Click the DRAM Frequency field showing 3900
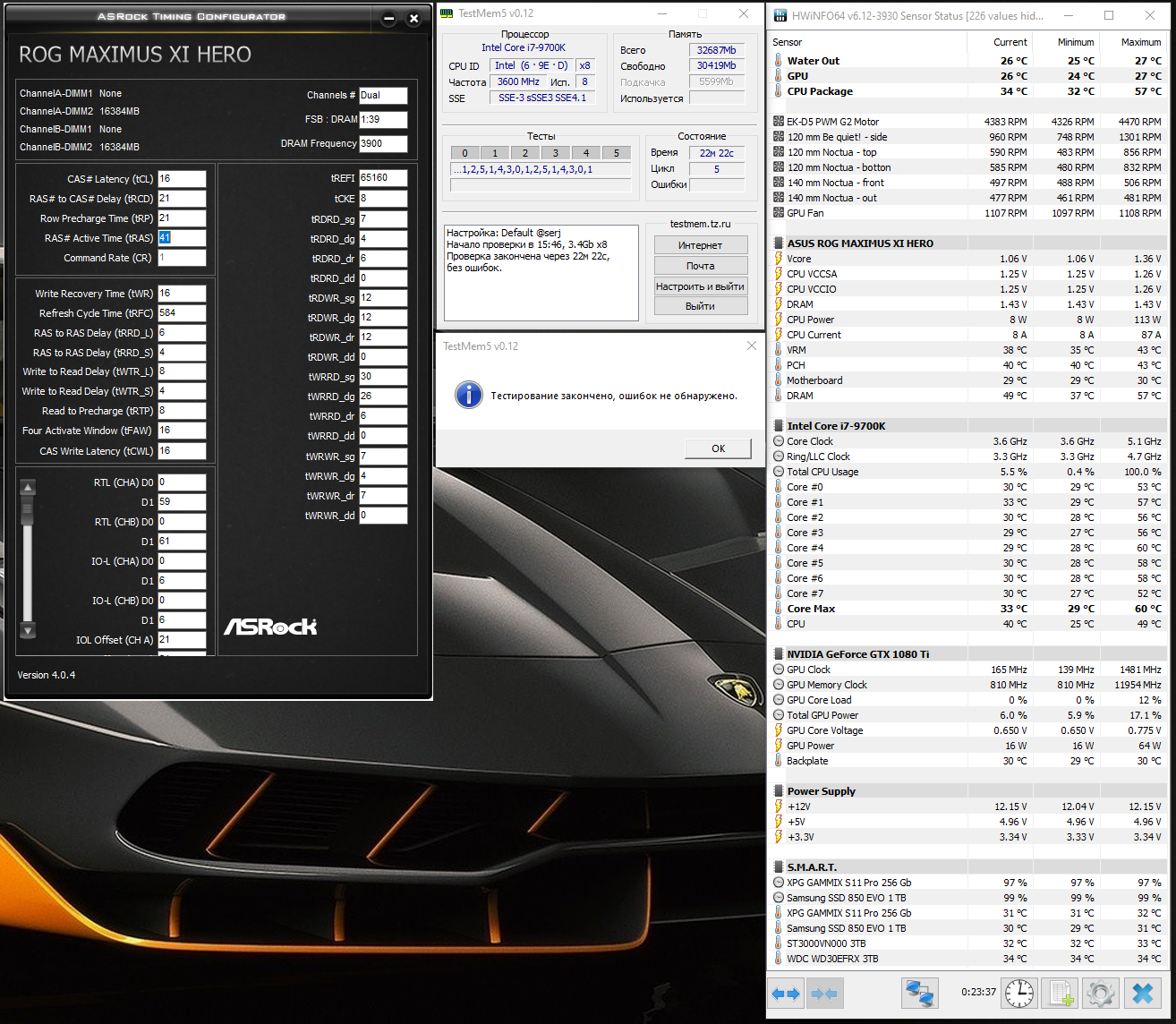Screen dimensions: 1176x1024 [383, 143]
